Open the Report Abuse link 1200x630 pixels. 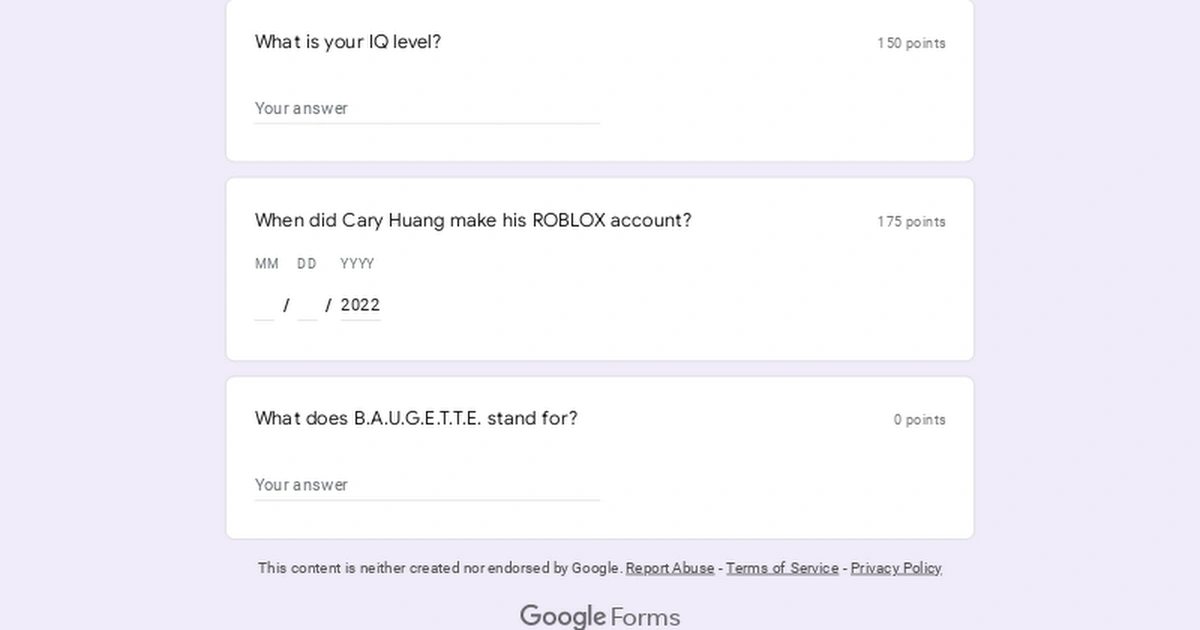(x=670, y=568)
